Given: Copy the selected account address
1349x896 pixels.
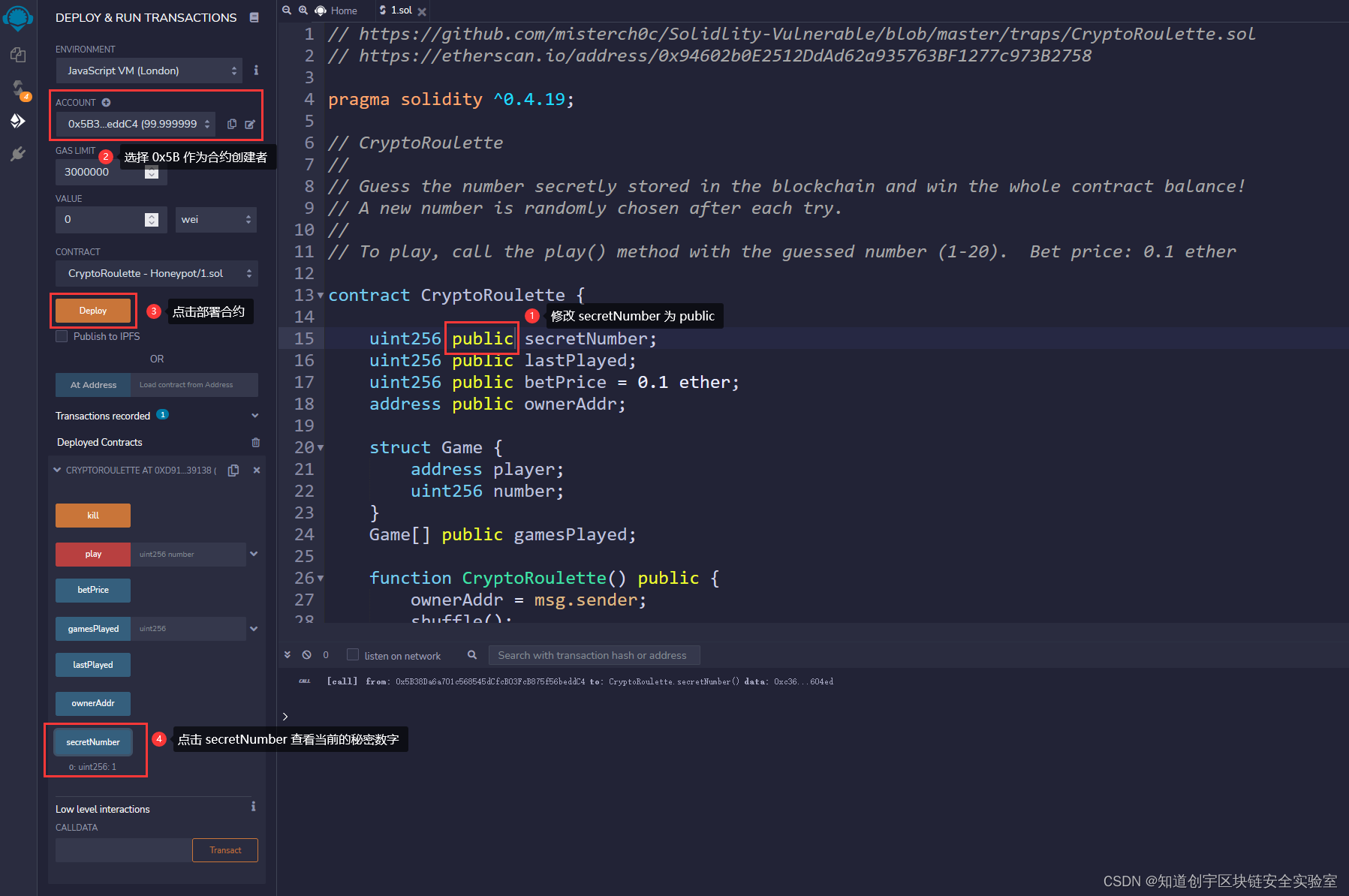Looking at the screenshot, I should 232,124.
